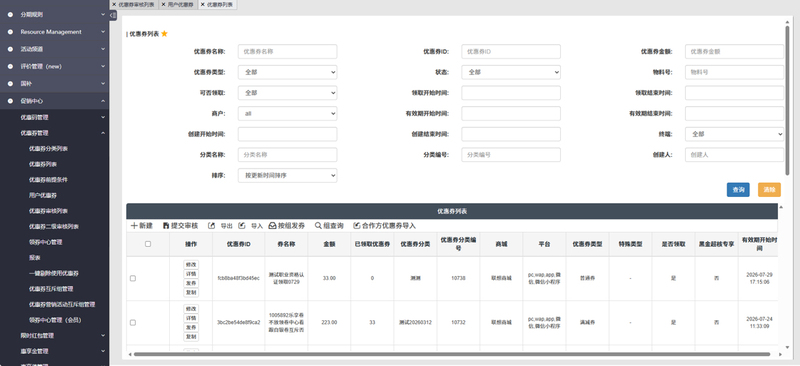Check the row checkbox for coupon fcb8ba48f3bd45ec
Screen dimensions: 800x366
133,278
